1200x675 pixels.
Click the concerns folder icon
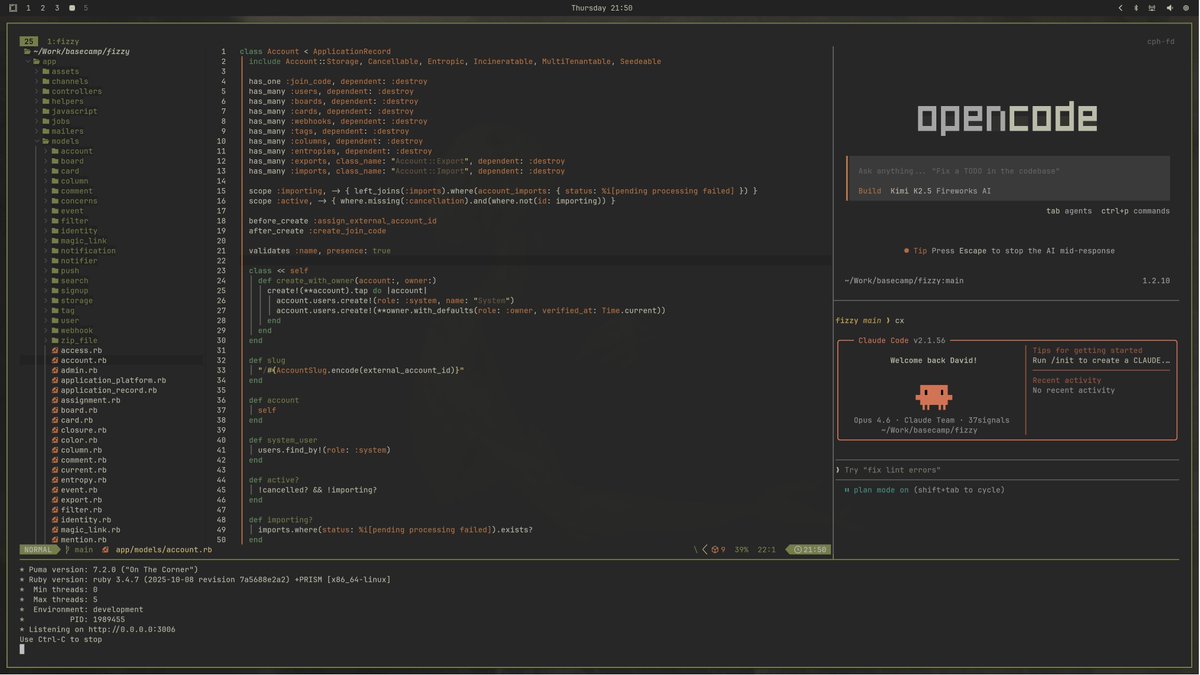55,201
